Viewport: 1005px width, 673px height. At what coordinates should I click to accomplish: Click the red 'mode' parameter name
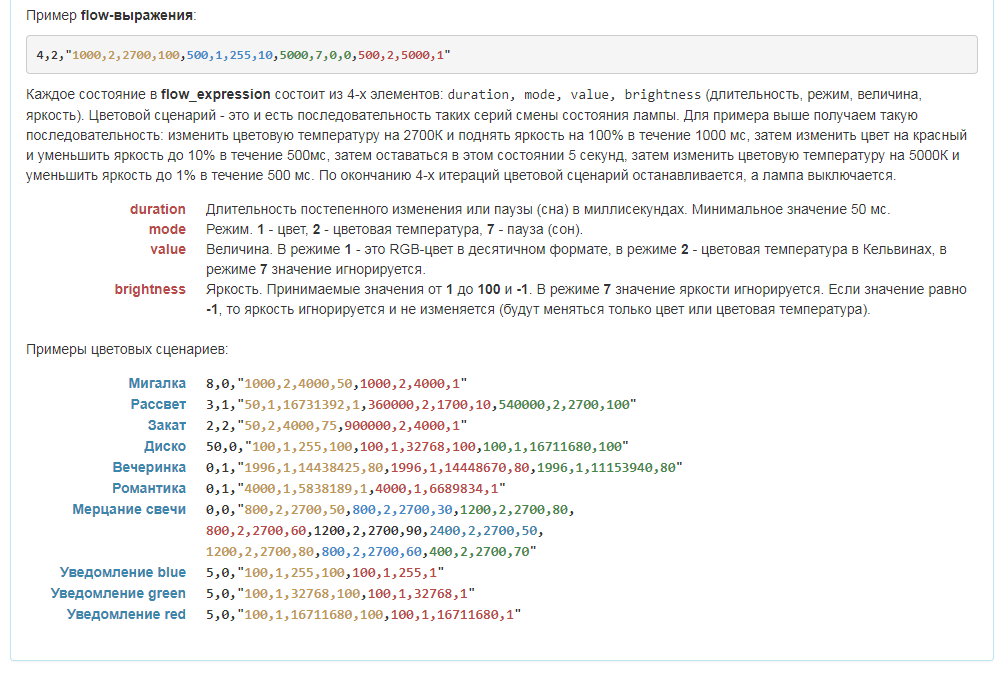click(x=167, y=229)
